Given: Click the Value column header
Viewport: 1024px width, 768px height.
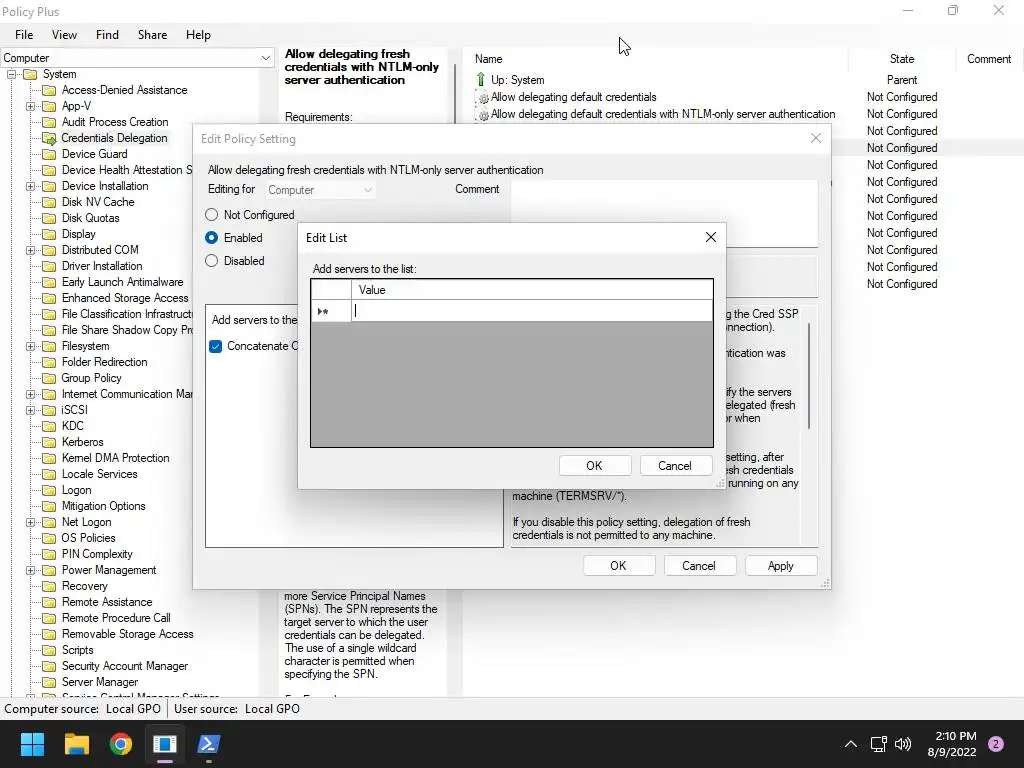Looking at the screenshot, I should pyautogui.click(x=532, y=290).
